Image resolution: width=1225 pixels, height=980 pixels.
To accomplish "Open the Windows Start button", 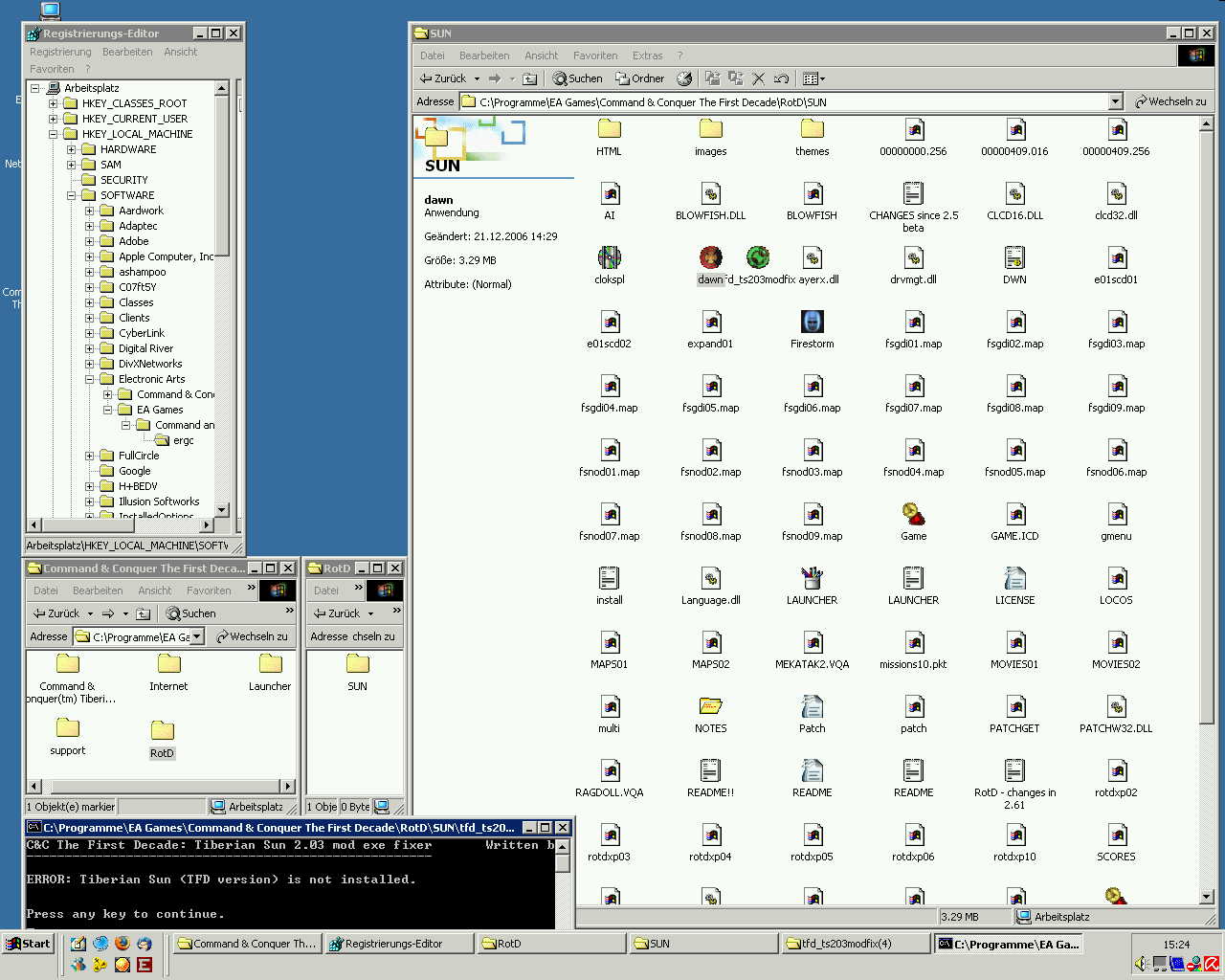I will click(x=28, y=944).
